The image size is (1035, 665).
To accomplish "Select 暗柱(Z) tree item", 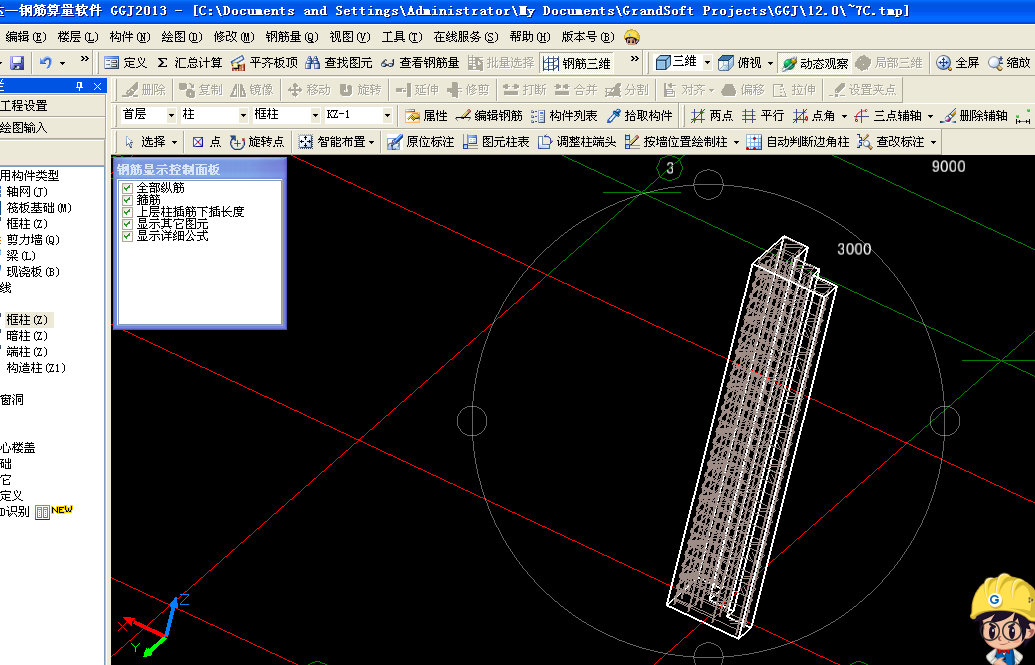I will tap(27, 336).
